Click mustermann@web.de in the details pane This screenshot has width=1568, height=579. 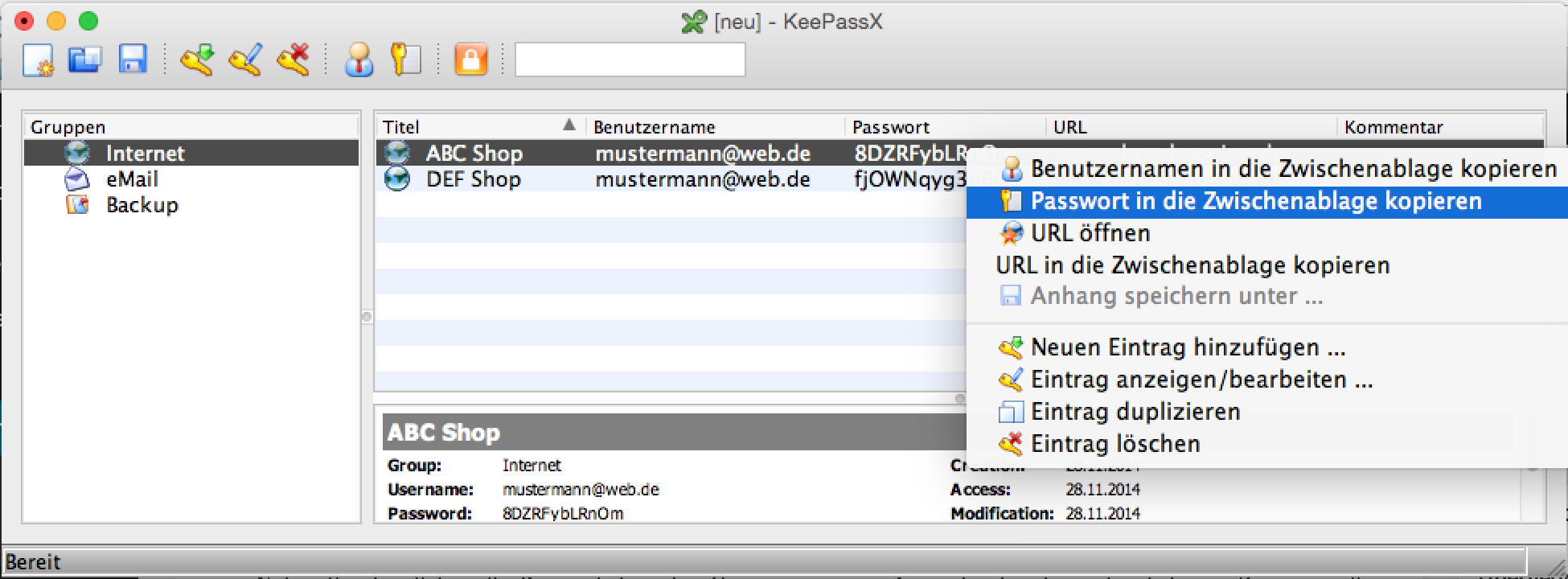pyautogui.click(x=581, y=489)
